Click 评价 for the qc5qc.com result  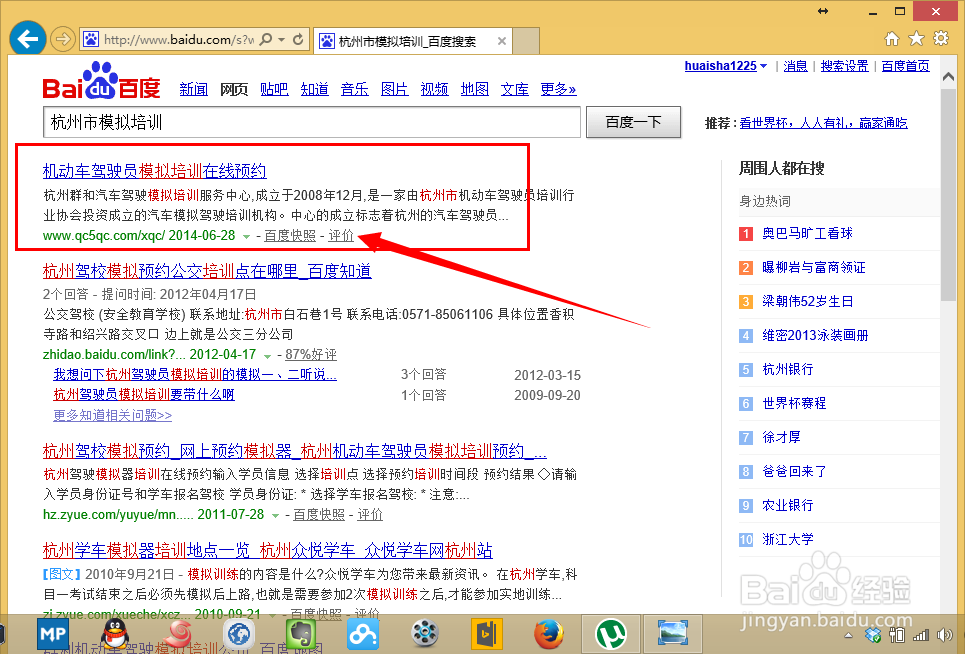[341, 236]
